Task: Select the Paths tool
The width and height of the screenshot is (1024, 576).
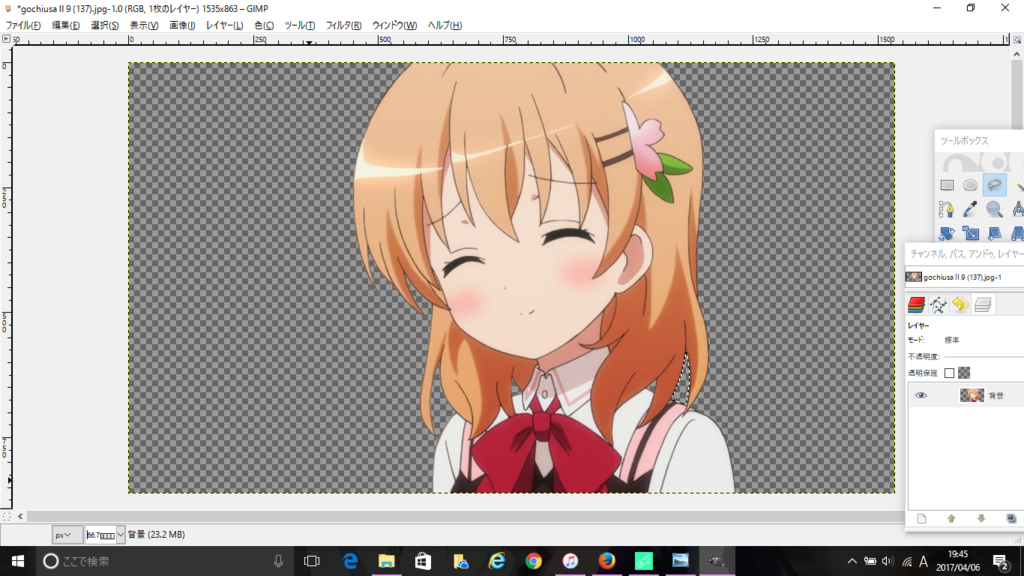Action: (x=948, y=208)
